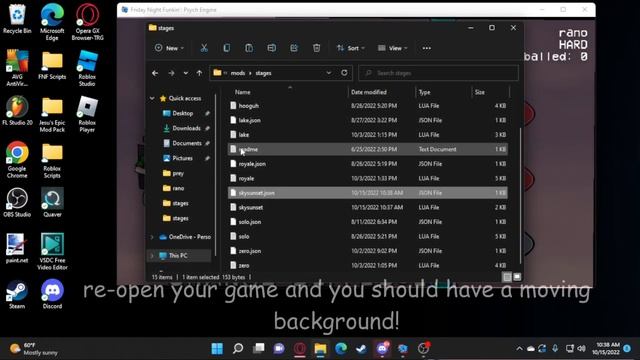Refresh the stages folder view
Image resolution: width=640 pixels, height=360 pixels.
[x=344, y=73]
